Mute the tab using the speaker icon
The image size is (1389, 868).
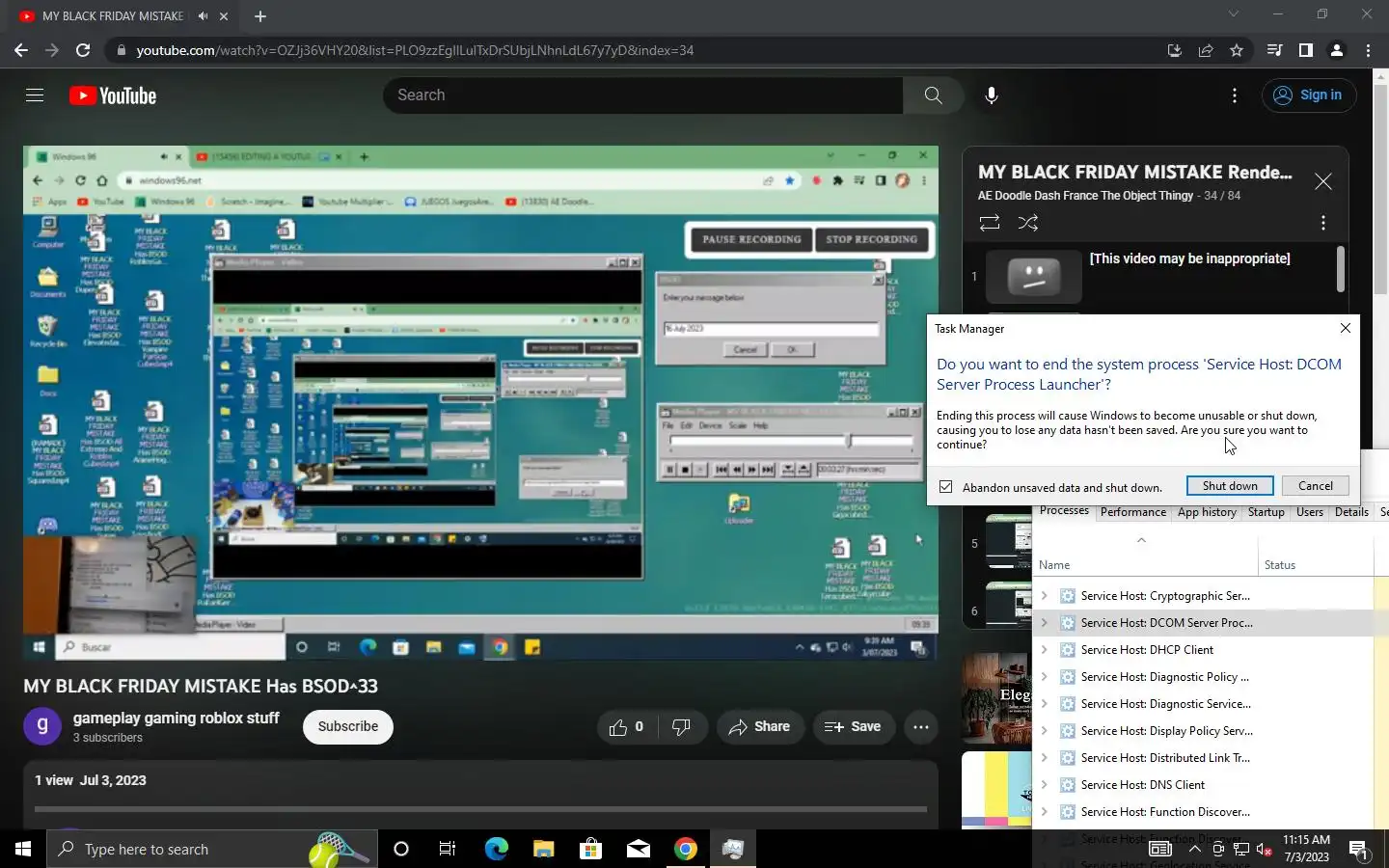[203, 16]
